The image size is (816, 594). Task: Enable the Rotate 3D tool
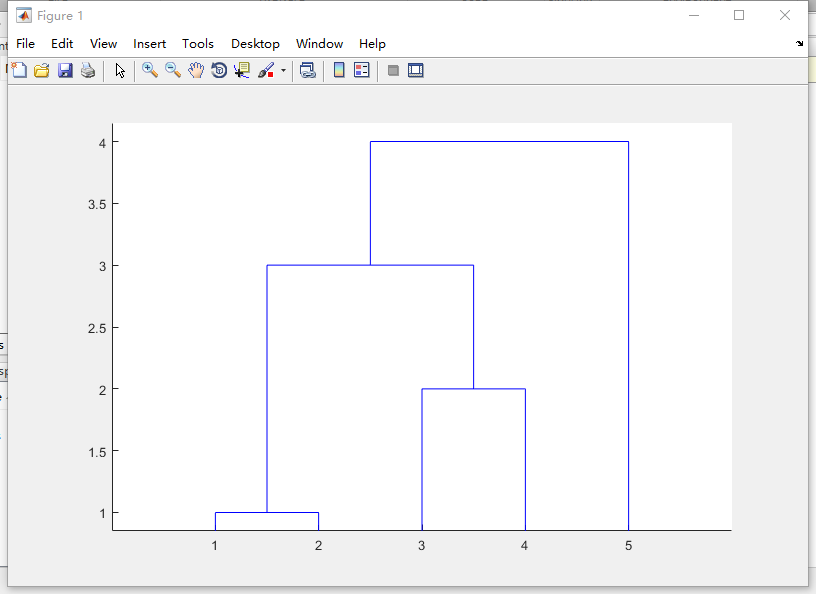(x=219, y=70)
